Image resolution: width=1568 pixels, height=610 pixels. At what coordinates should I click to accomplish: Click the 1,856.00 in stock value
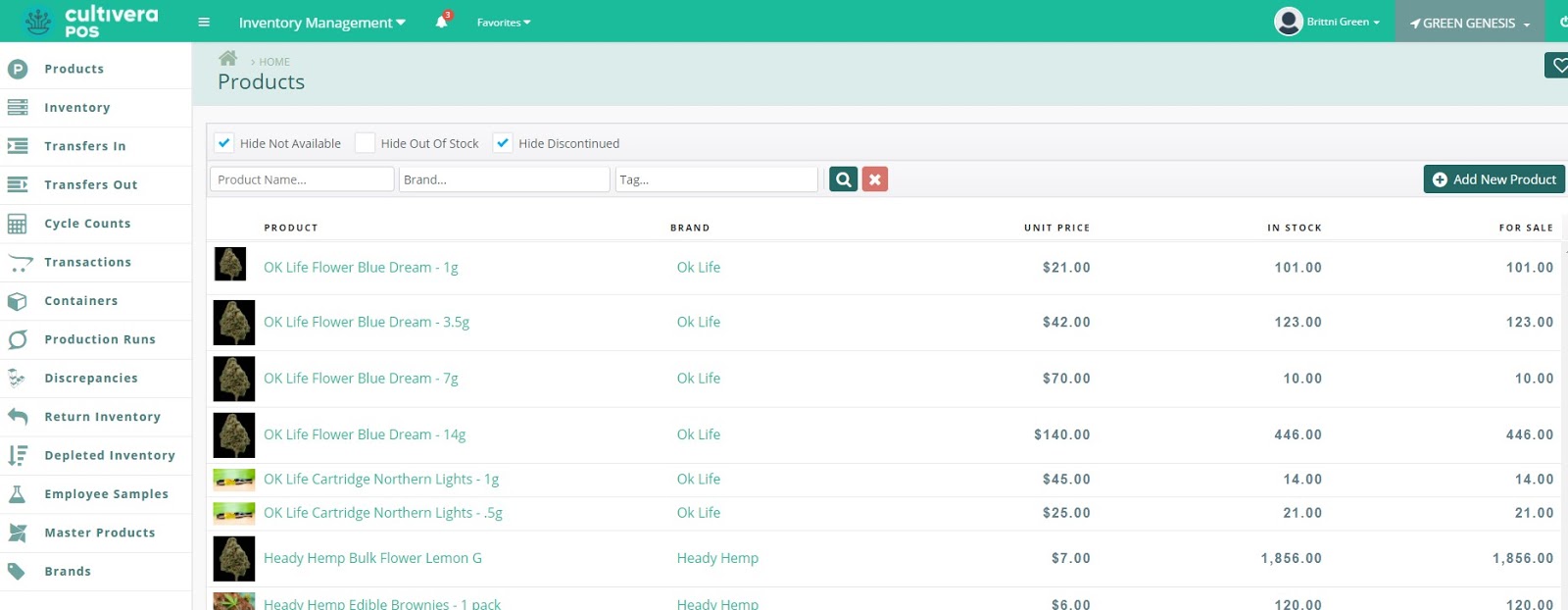(x=1292, y=558)
